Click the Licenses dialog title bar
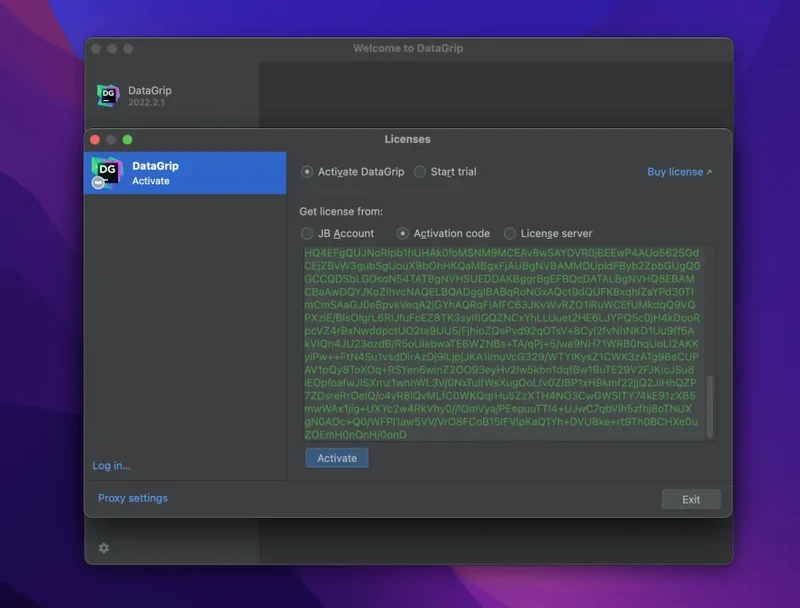 click(408, 140)
